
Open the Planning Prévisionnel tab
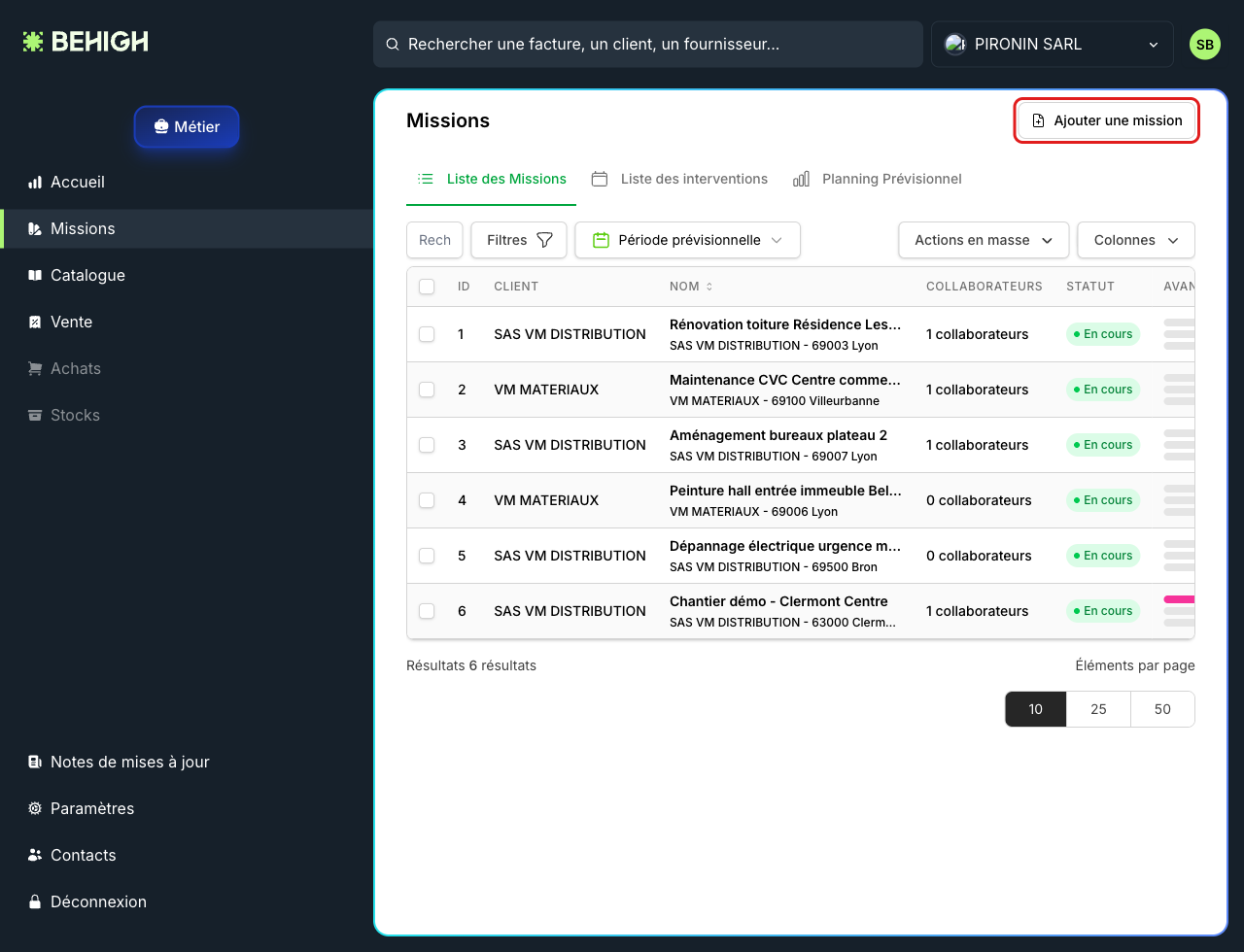click(x=878, y=179)
